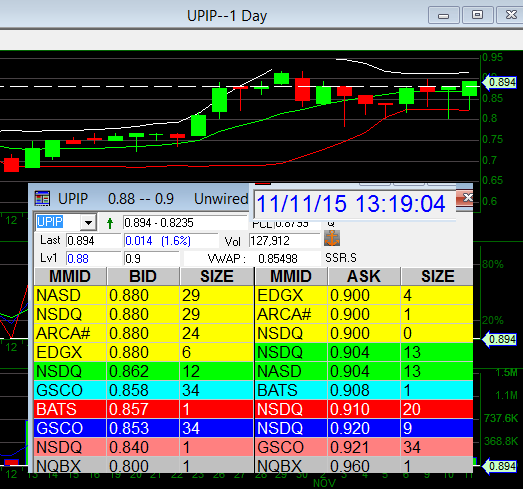This screenshot has height=489, width=523.
Task: Select the NQBX 0.800 bid row
Action: coord(144,465)
